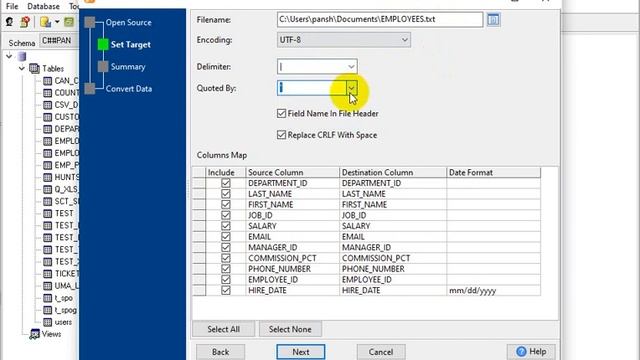Click the browse file icon beside Filename
This screenshot has width=640, height=360.
[x=493, y=20]
